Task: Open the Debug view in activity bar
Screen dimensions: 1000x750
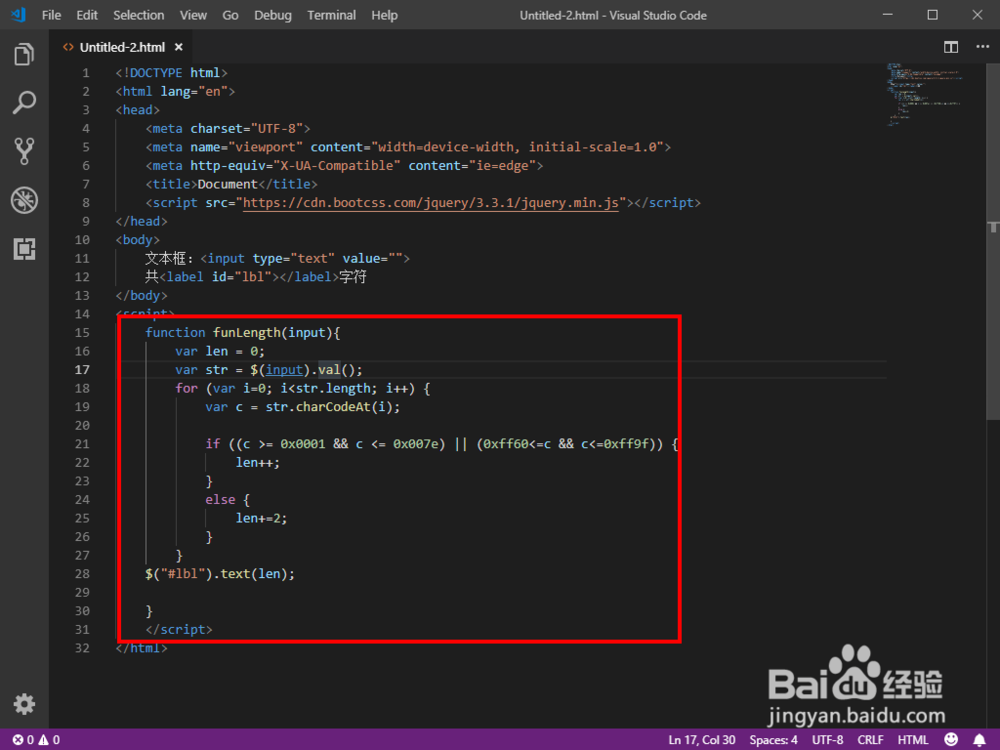Action: click(x=24, y=200)
